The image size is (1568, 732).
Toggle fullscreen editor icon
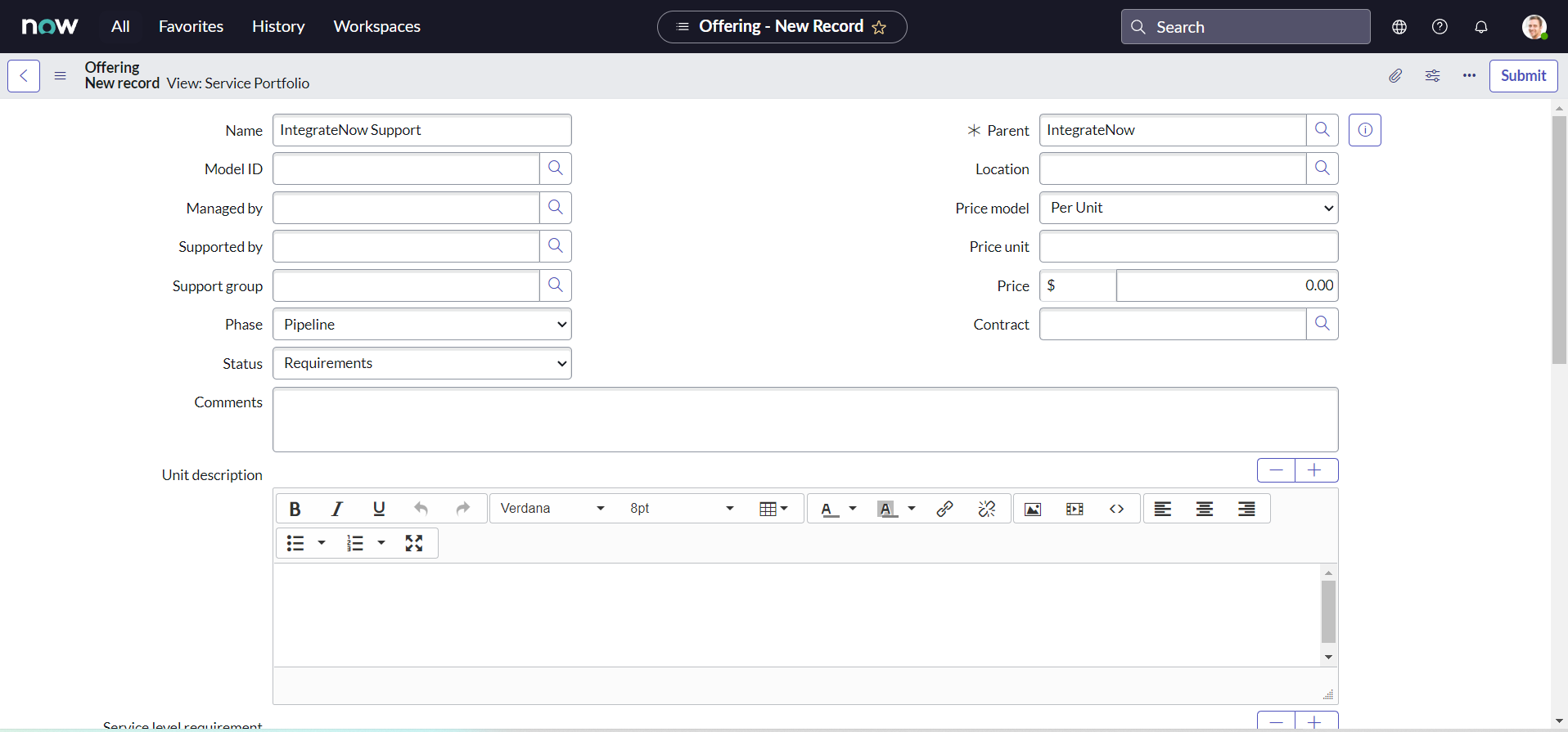(x=414, y=543)
